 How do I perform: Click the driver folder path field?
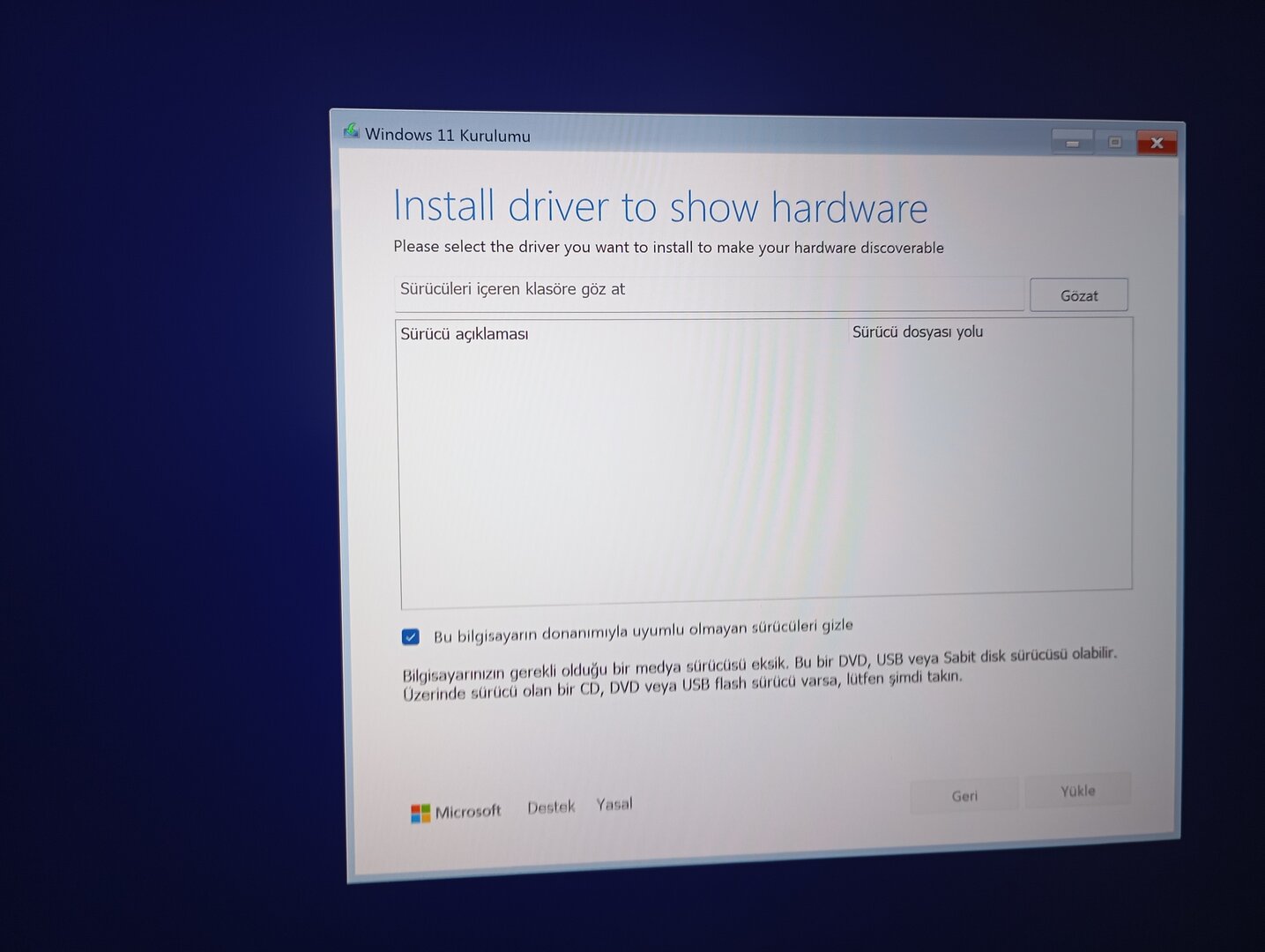709,293
